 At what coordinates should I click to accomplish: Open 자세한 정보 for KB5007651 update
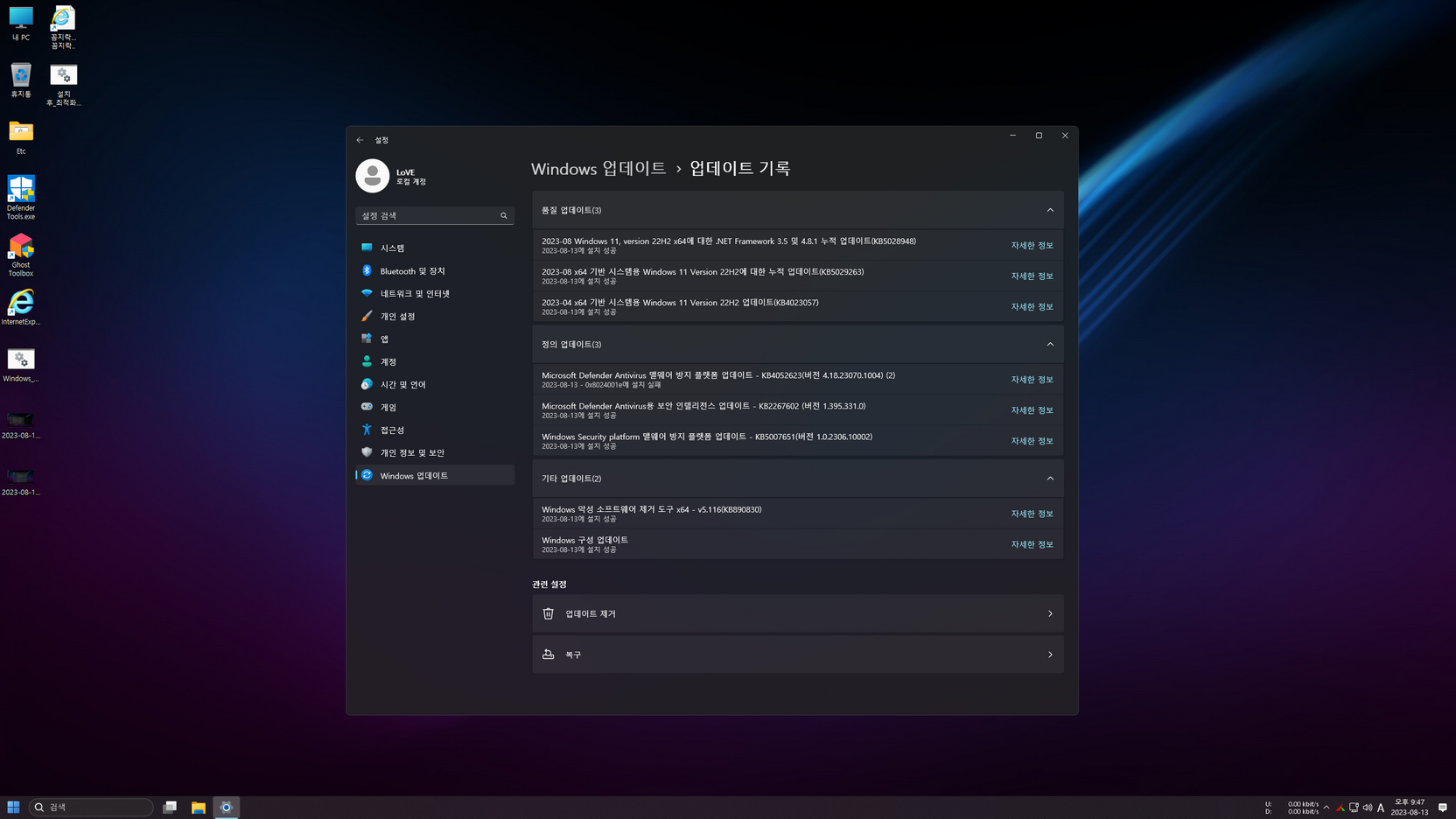[x=1032, y=440]
